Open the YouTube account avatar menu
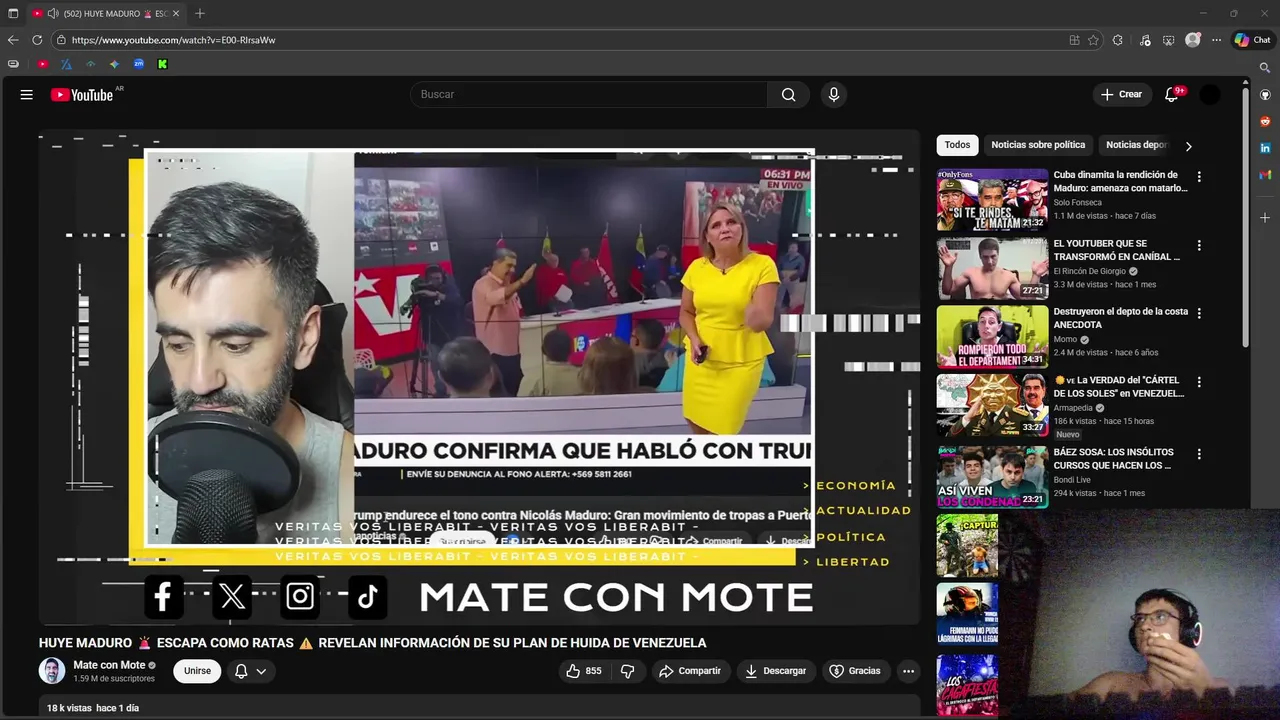Screen dimensions: 1280x720 (1210, 94)
